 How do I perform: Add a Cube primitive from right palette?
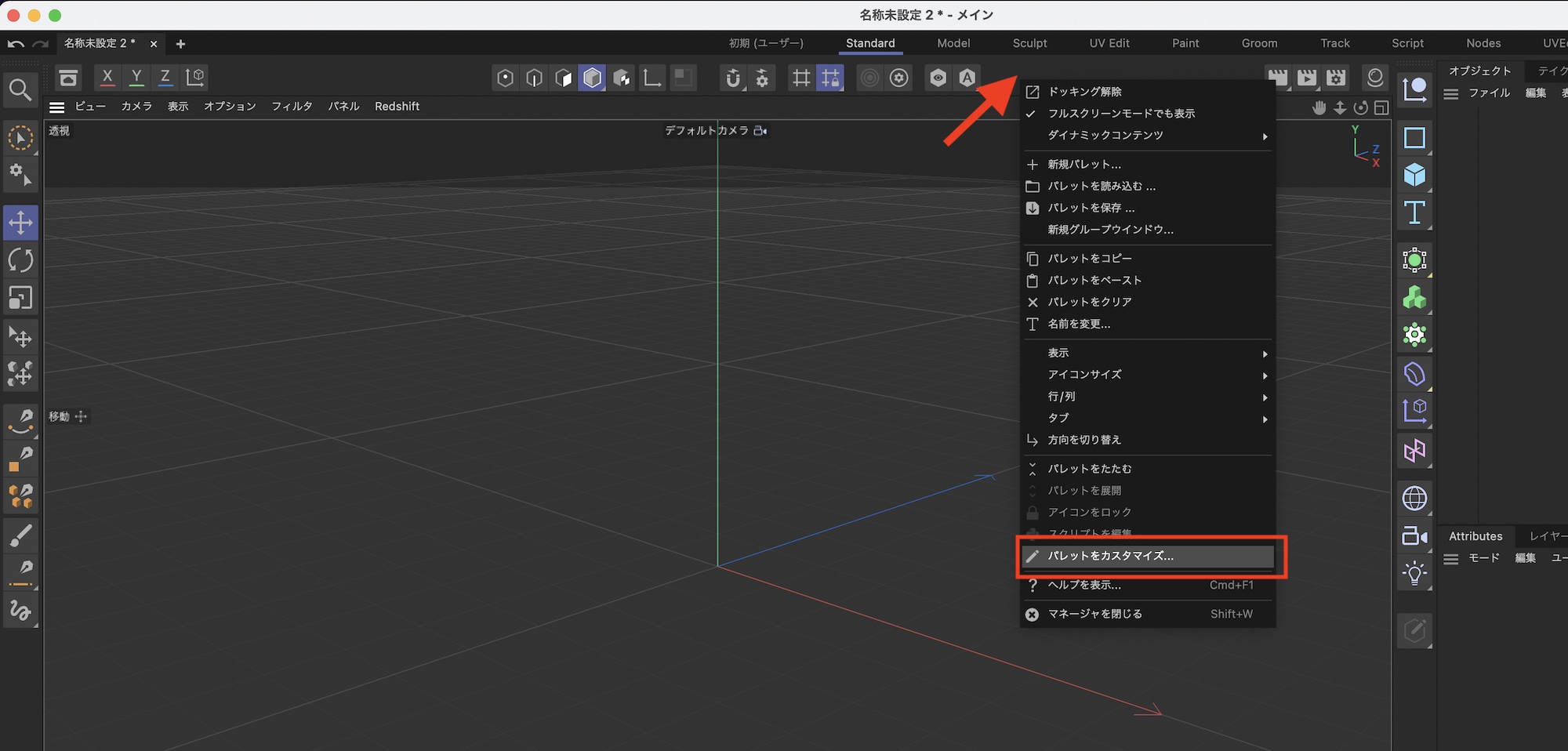(x=1414, y=175)
